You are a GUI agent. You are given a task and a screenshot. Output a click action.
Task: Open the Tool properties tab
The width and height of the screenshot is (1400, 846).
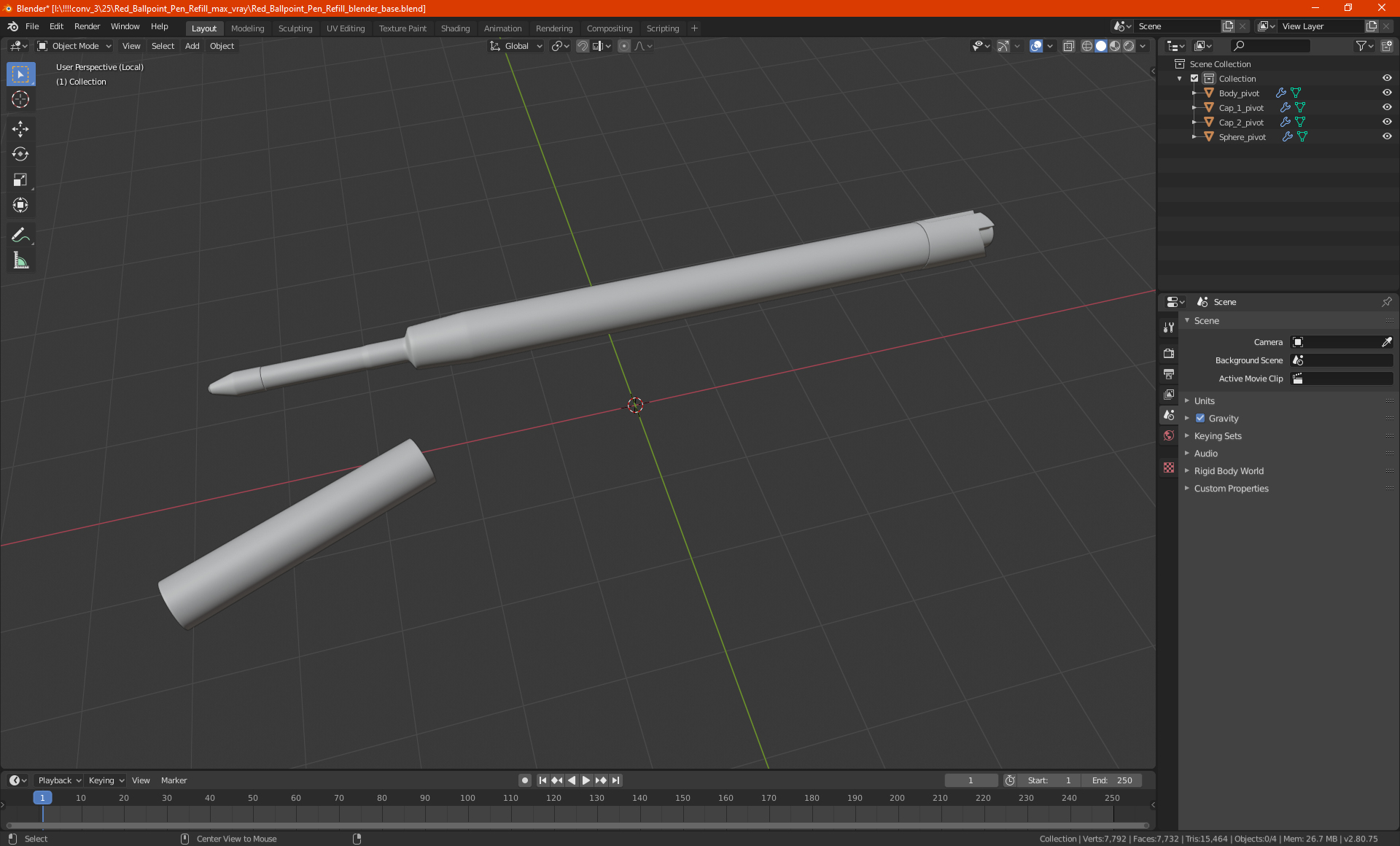[1169, 327]
